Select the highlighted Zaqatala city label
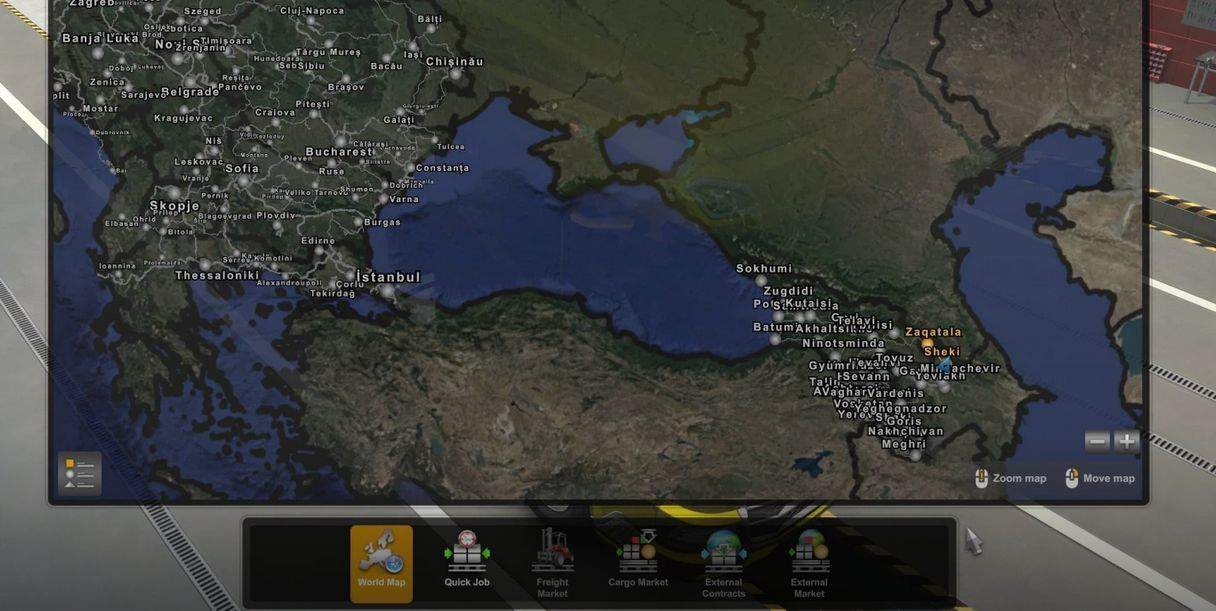 tap(933, 333)
